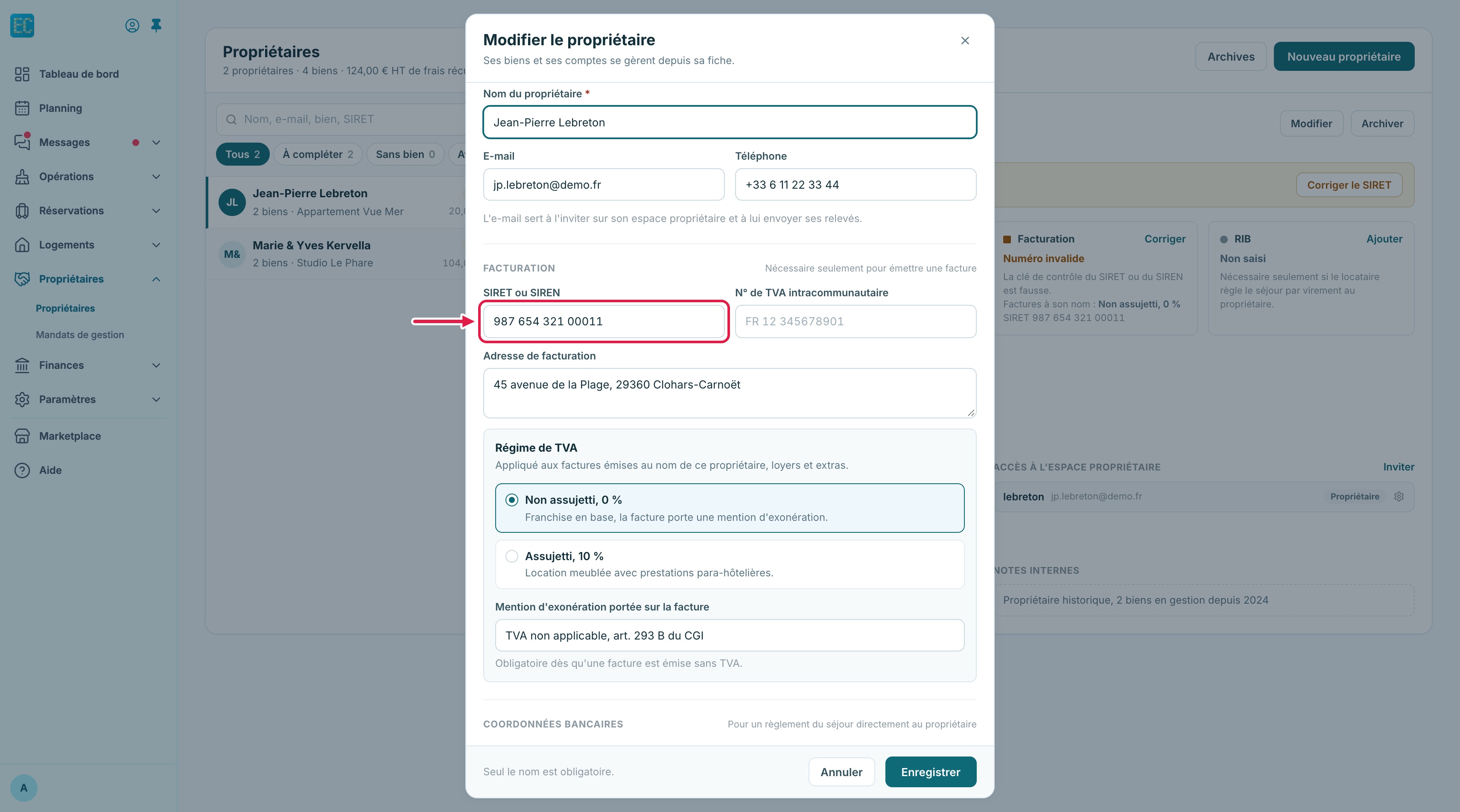
Task: Select the À compléter filter tab
Action: click(x=318, y=154)
